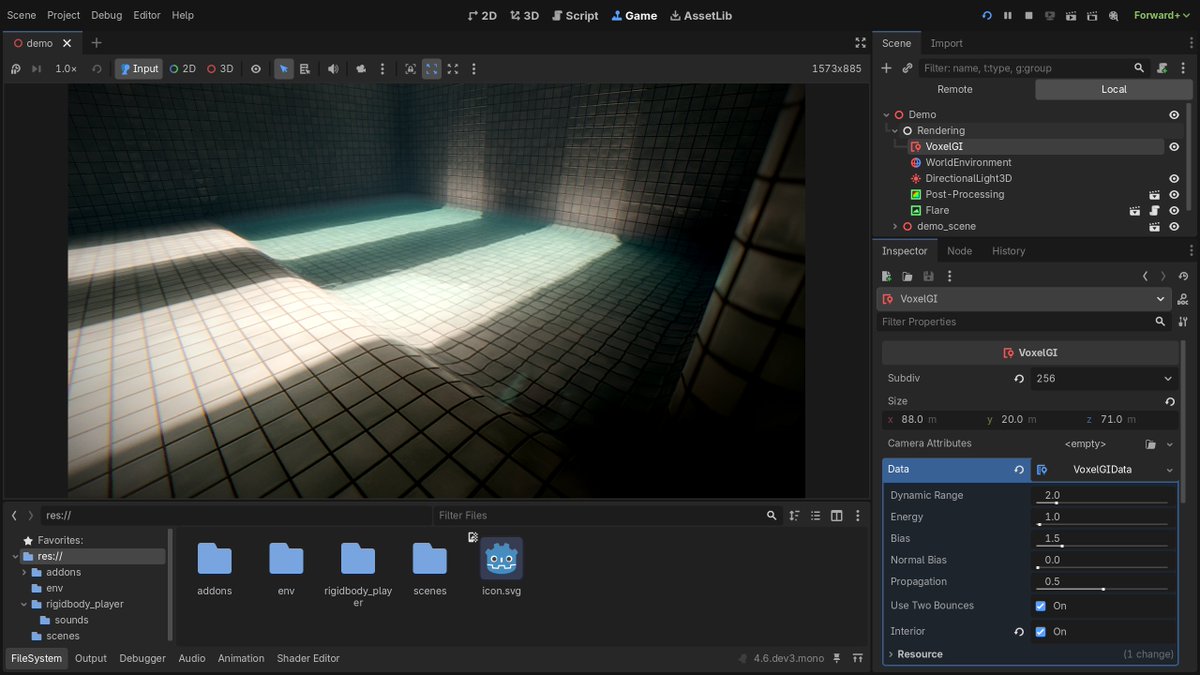Save the current VoxelGIData resource
Image resolution: width=1200 pixels, height=675 pixels.
(x=928, y=276)
